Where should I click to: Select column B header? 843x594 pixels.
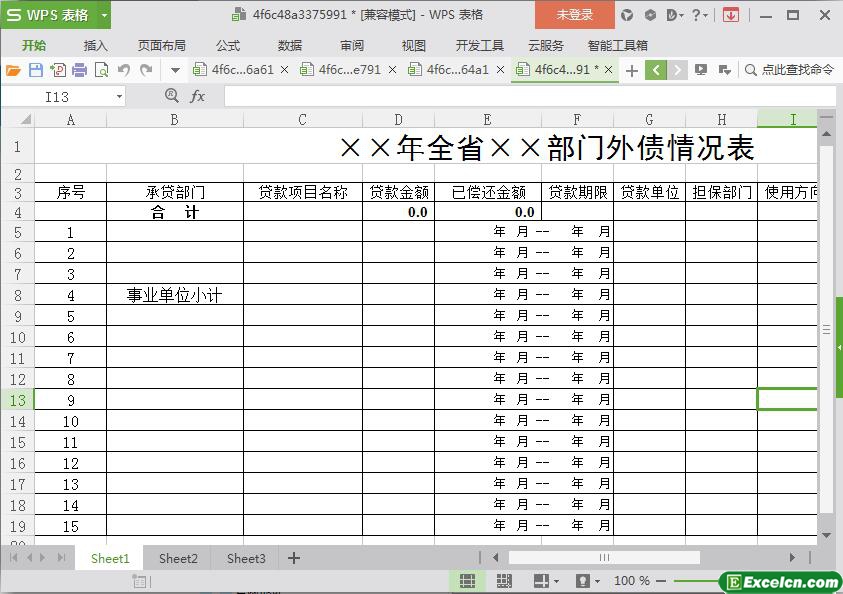(x=175, y=119)
